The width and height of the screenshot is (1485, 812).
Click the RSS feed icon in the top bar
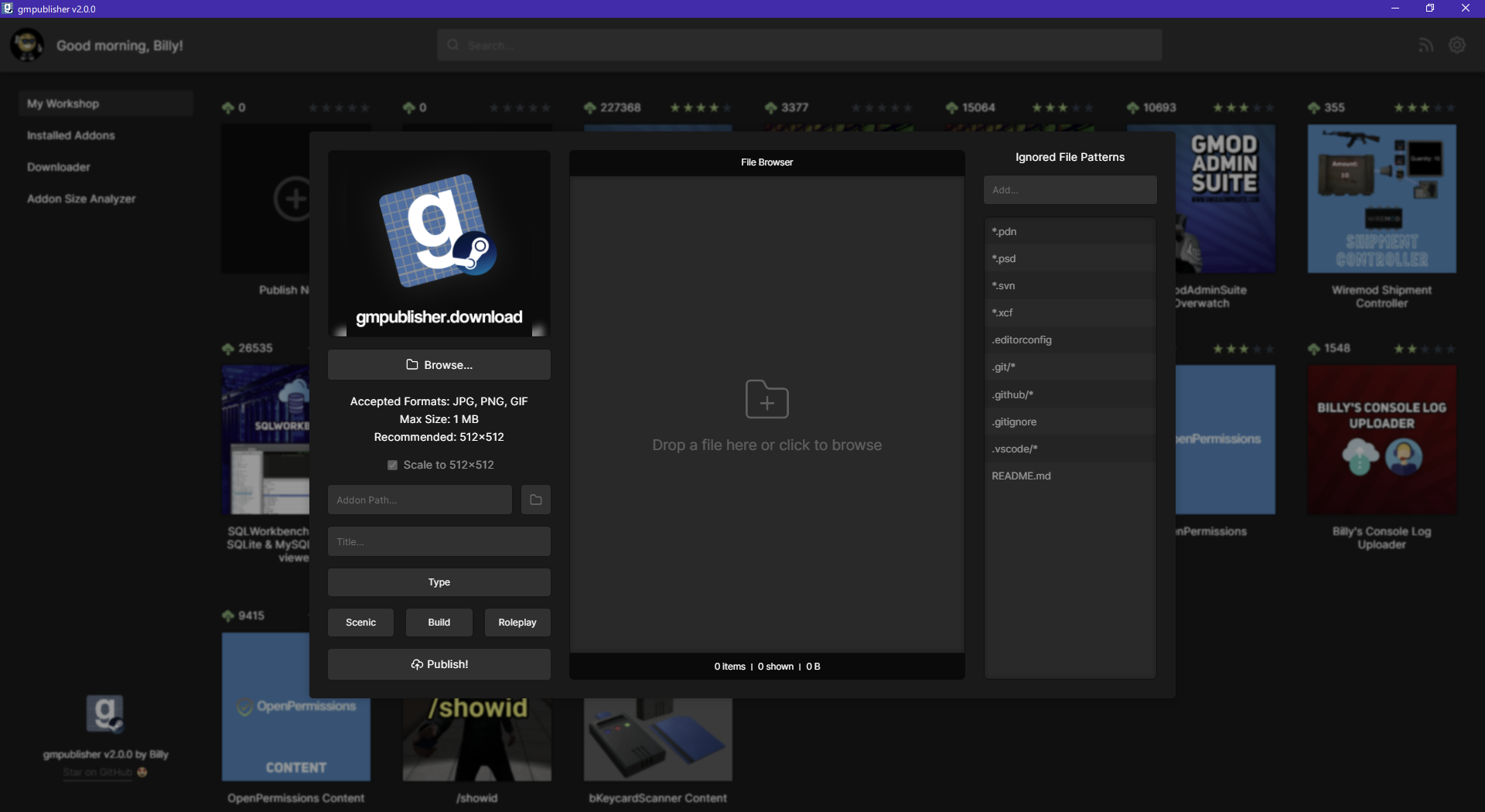coord(1425,44)
